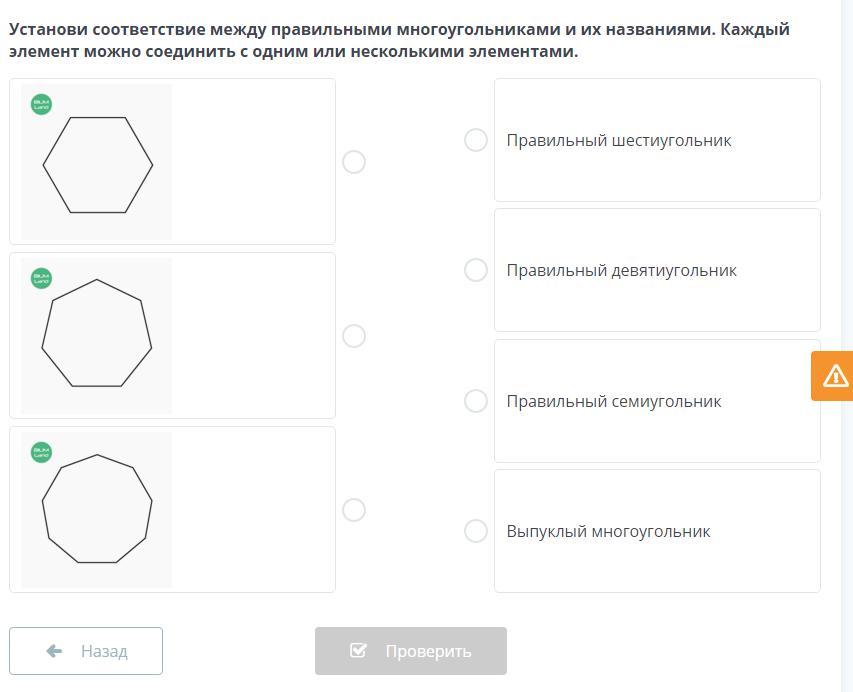Image resolution: width=853 pixels, height=692 pixels.
Task: Select the radio for Выпуклый многоугольник
Action: coord(476,531)
